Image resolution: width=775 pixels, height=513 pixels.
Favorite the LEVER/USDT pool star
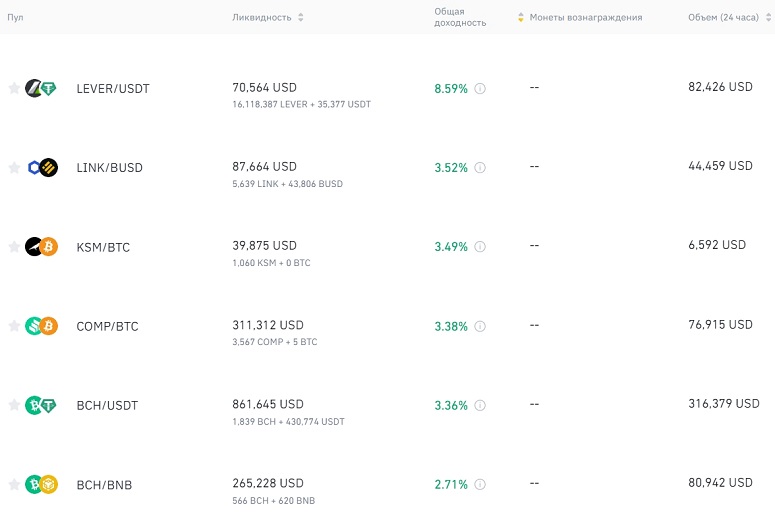coord(14,88)
